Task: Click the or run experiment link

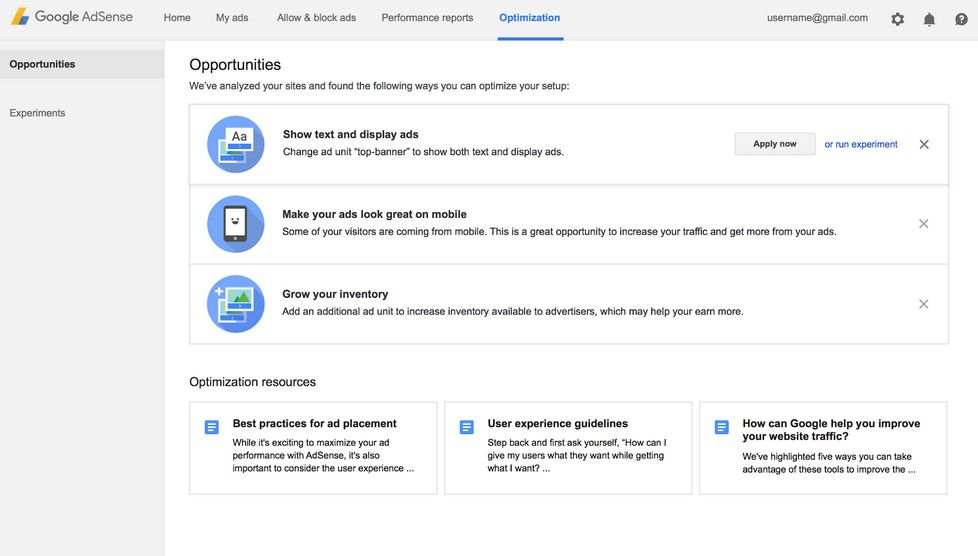Action: point(861,144)
